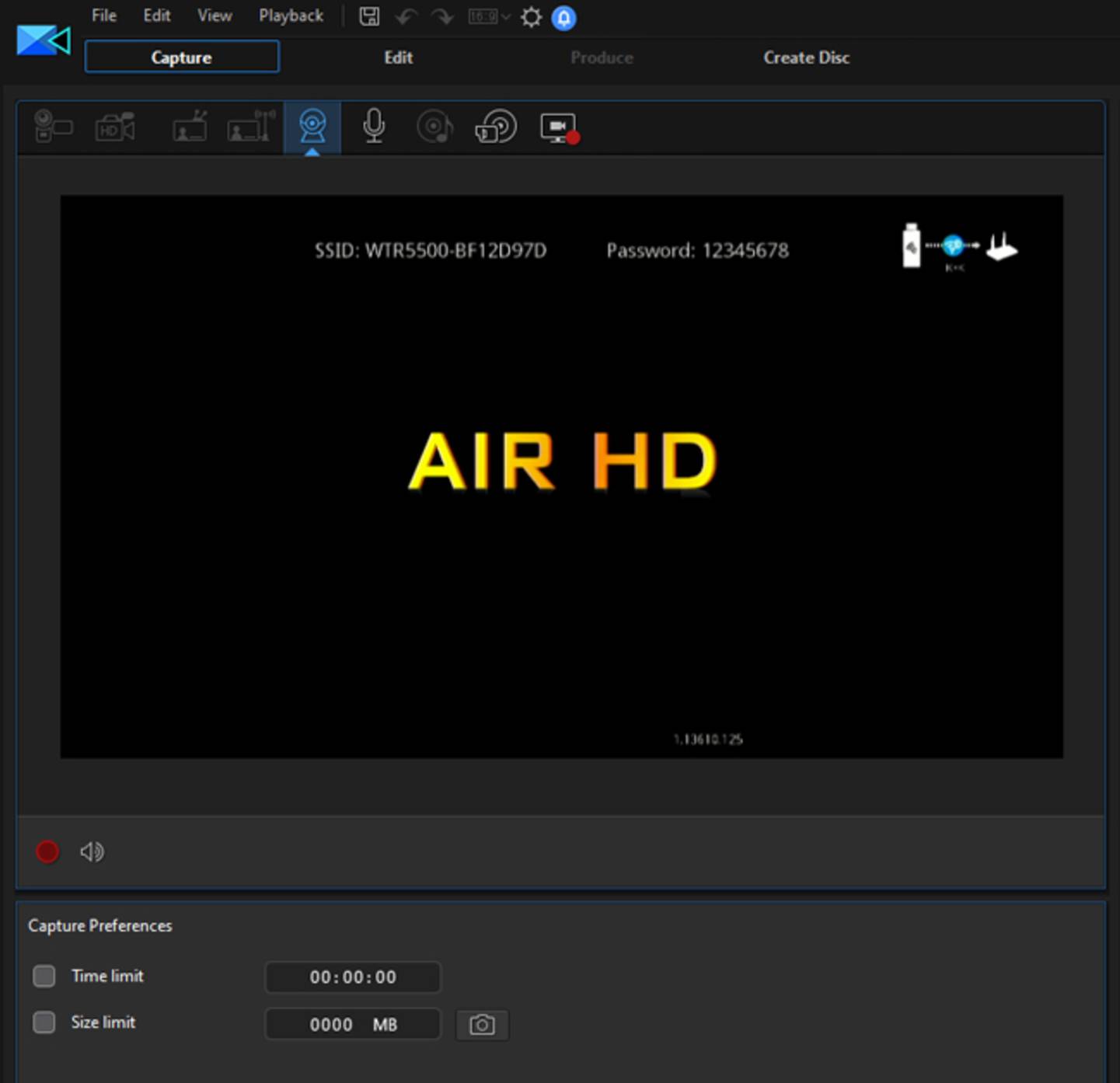
Task: Click the Capture Preferences heading
Action: point(100,925)
